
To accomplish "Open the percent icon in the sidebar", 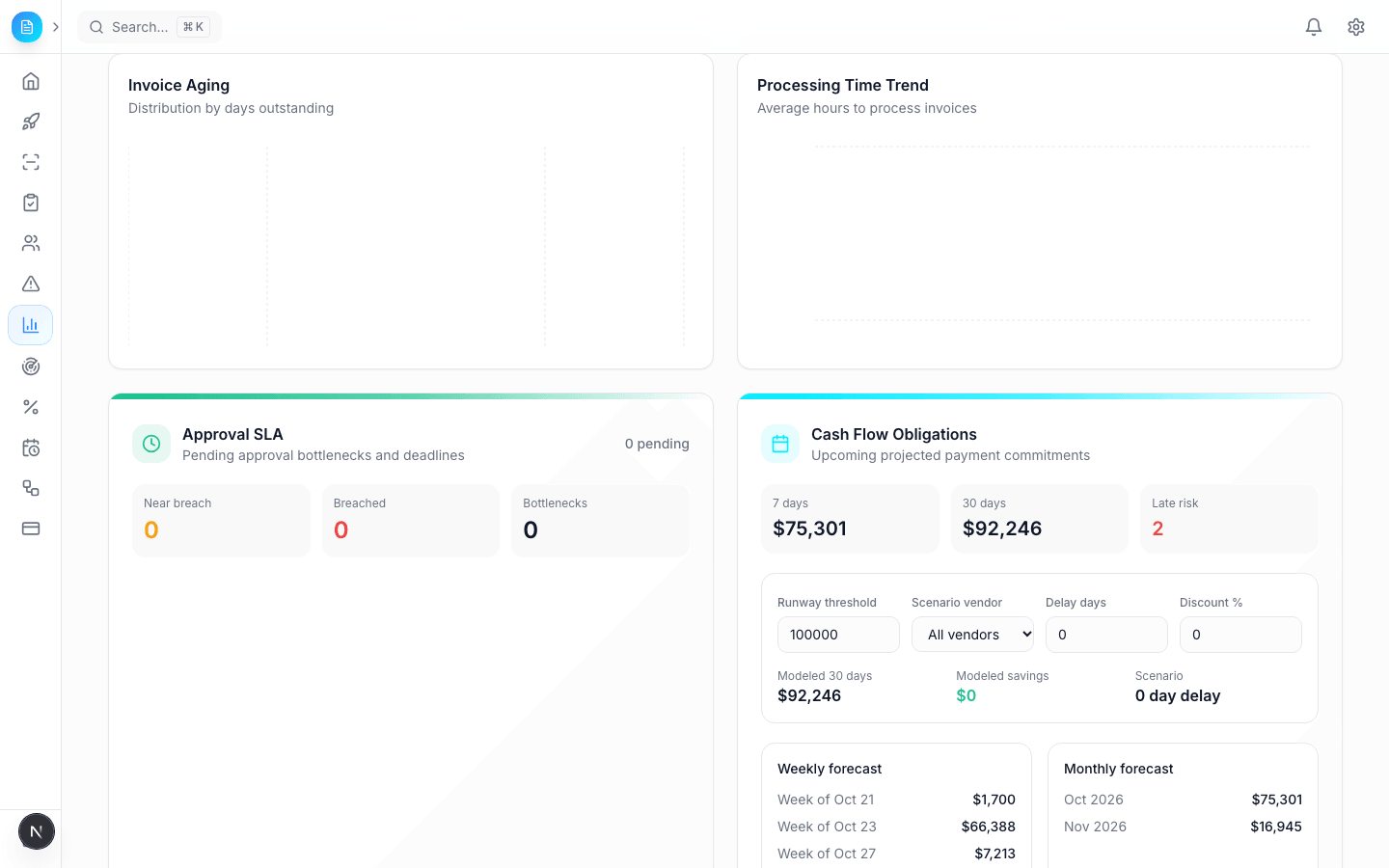I will 31,407.
